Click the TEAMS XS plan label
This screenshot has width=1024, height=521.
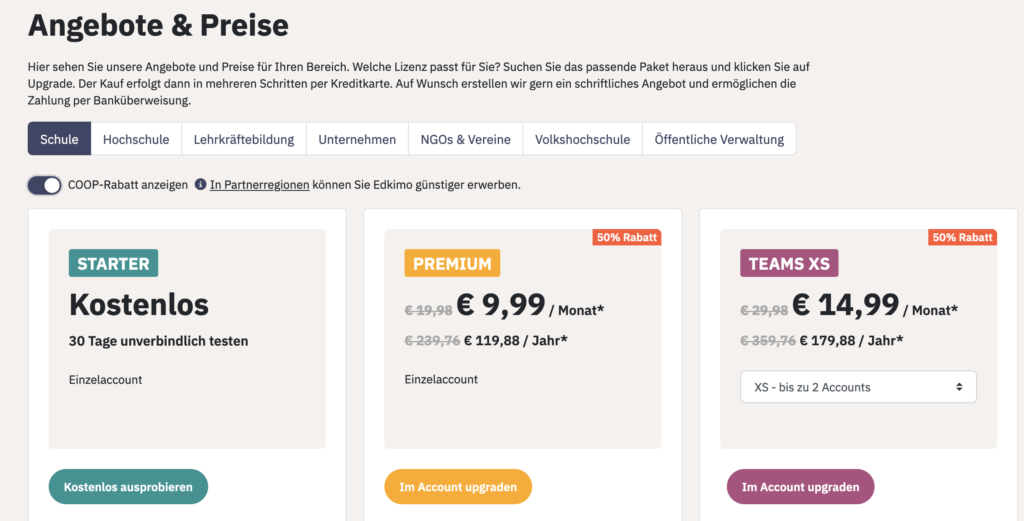[x=789, y=264]
